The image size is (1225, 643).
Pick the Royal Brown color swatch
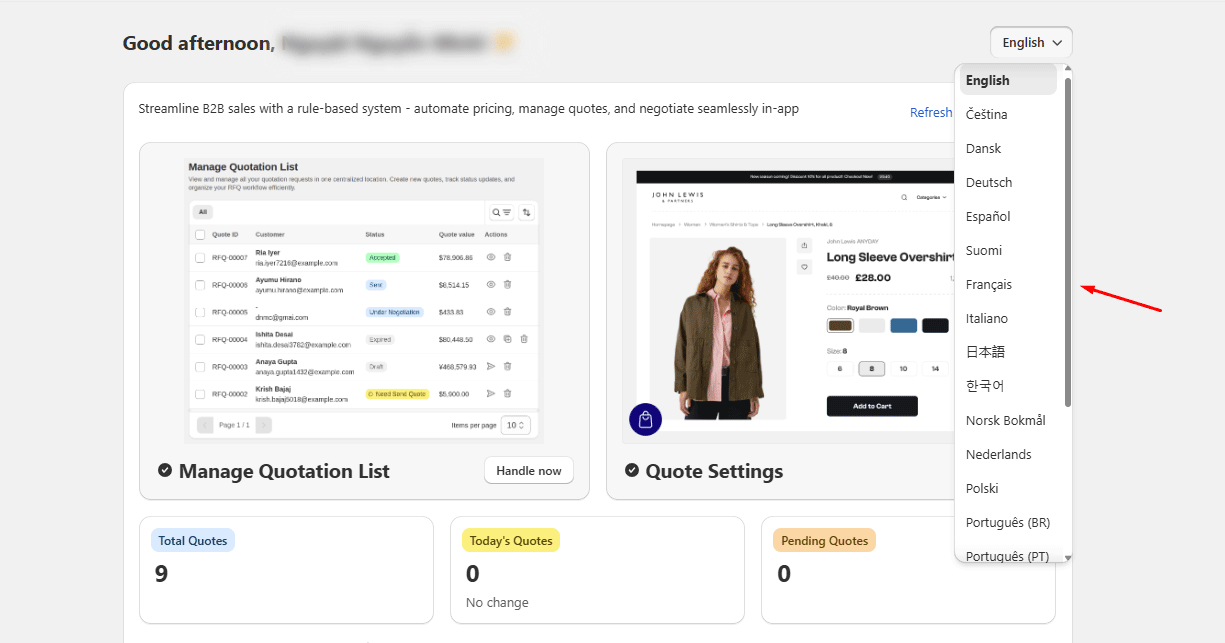coord(840,325)
